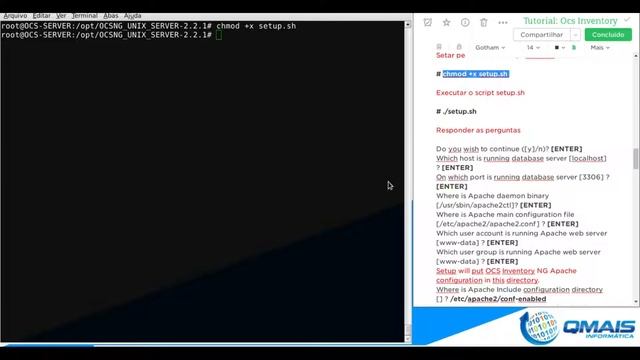
Task: Open the Arquivo menu in terminal
Action: tap(15, 16)
